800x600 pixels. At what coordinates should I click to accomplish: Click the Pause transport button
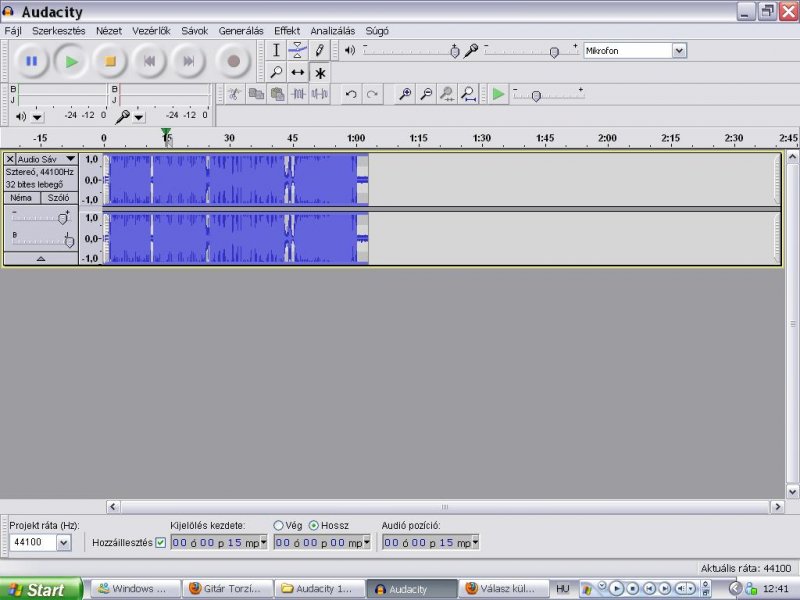[x=31, y=61]
